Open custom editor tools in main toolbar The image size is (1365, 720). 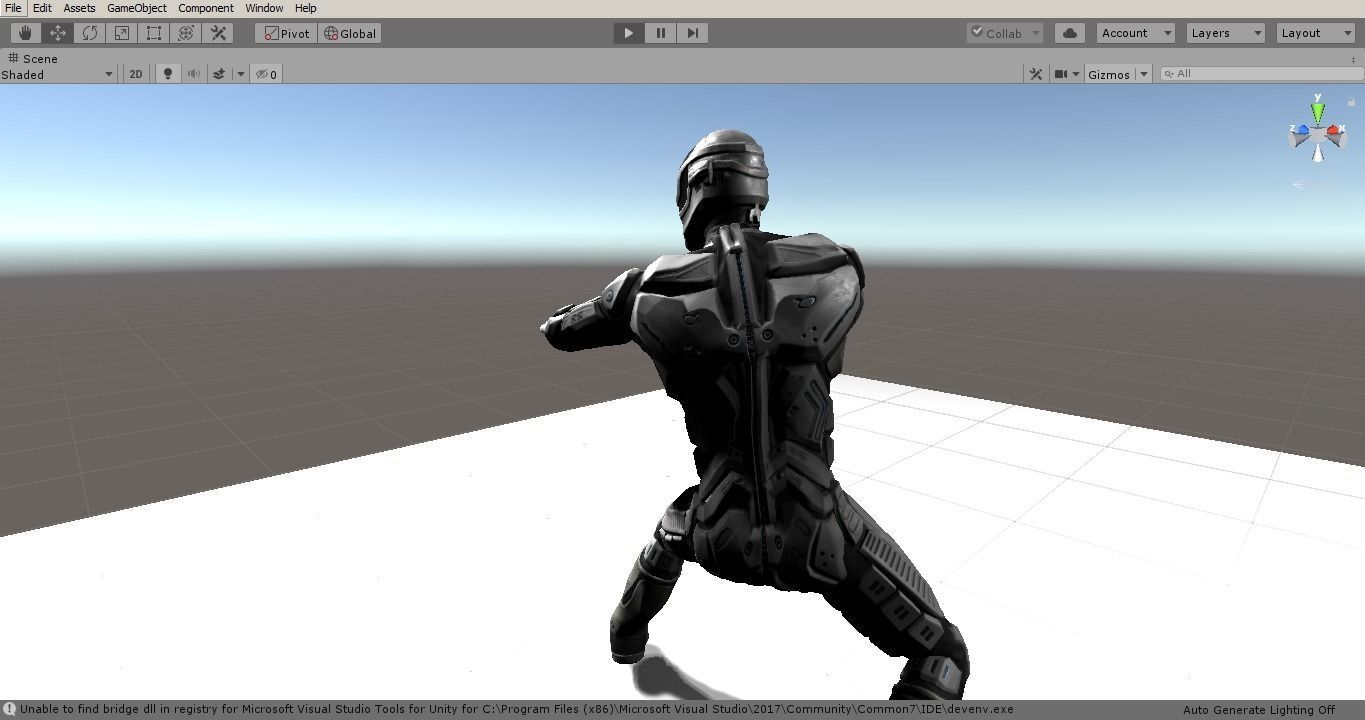218,33
